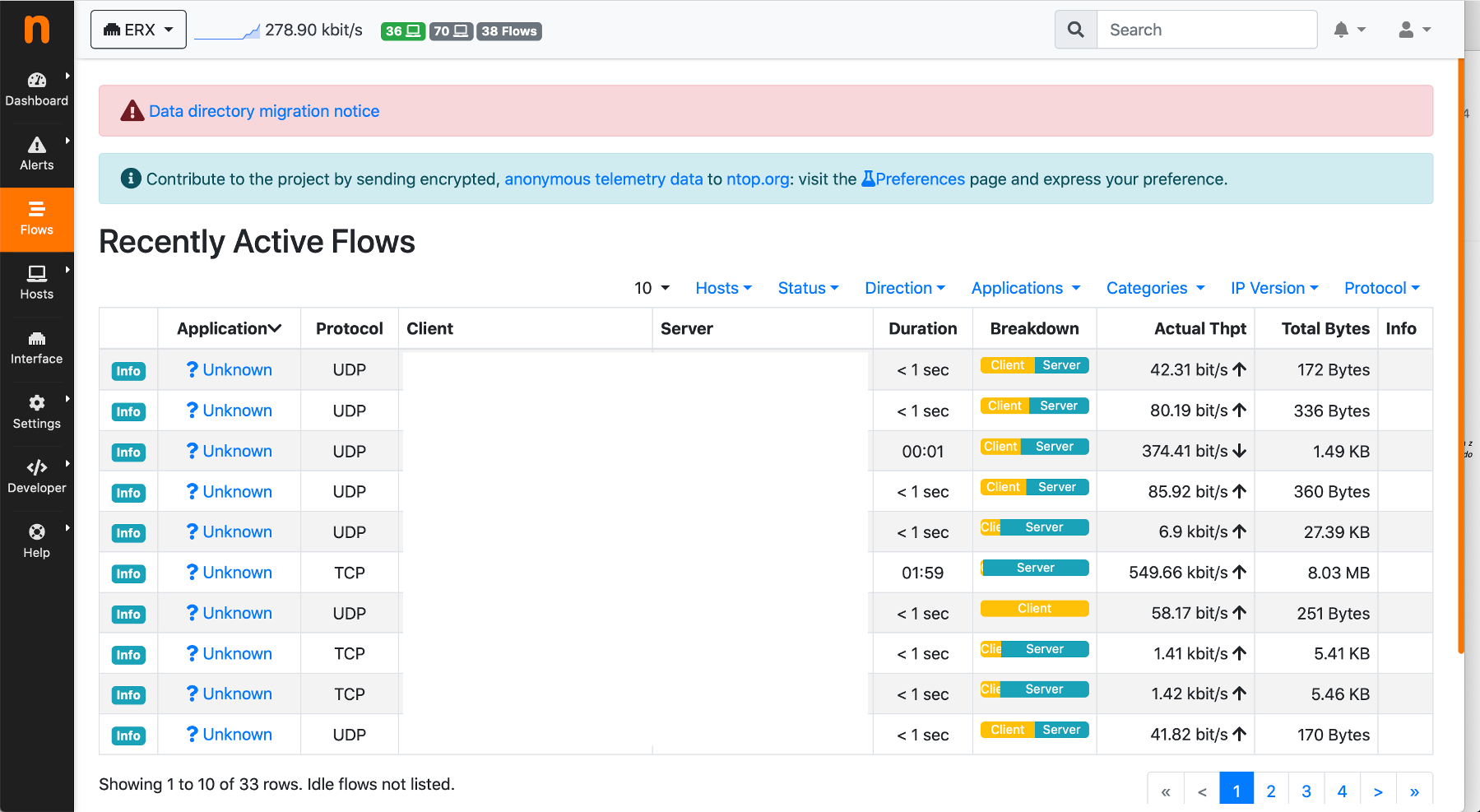Open the notifications bell

point(1343,30)
